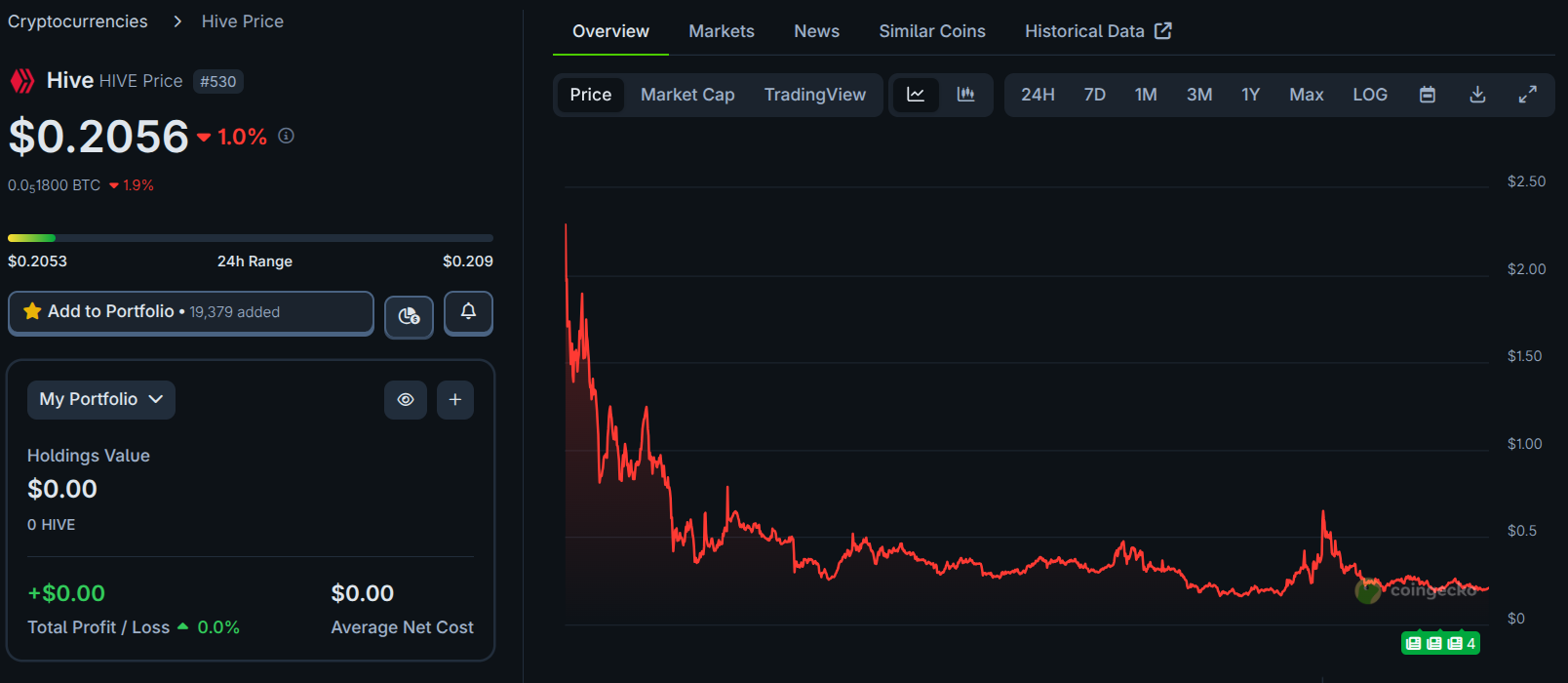Download the chart data

(1477, 95)
